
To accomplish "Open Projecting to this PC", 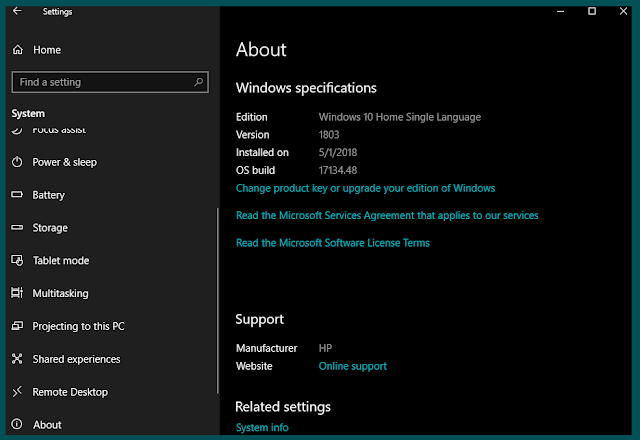I will (78, 326).
